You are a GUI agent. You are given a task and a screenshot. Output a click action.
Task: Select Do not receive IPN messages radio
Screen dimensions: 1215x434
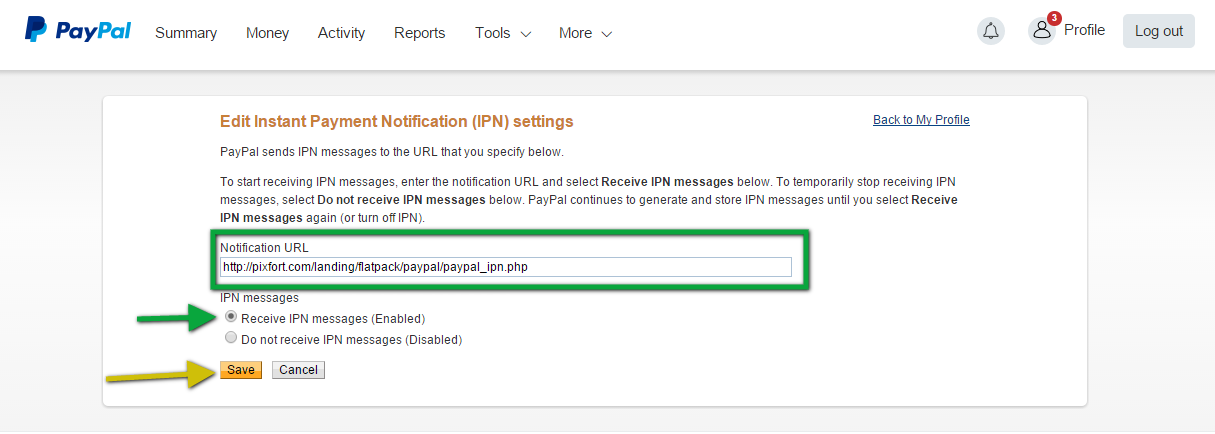(231, 338)
